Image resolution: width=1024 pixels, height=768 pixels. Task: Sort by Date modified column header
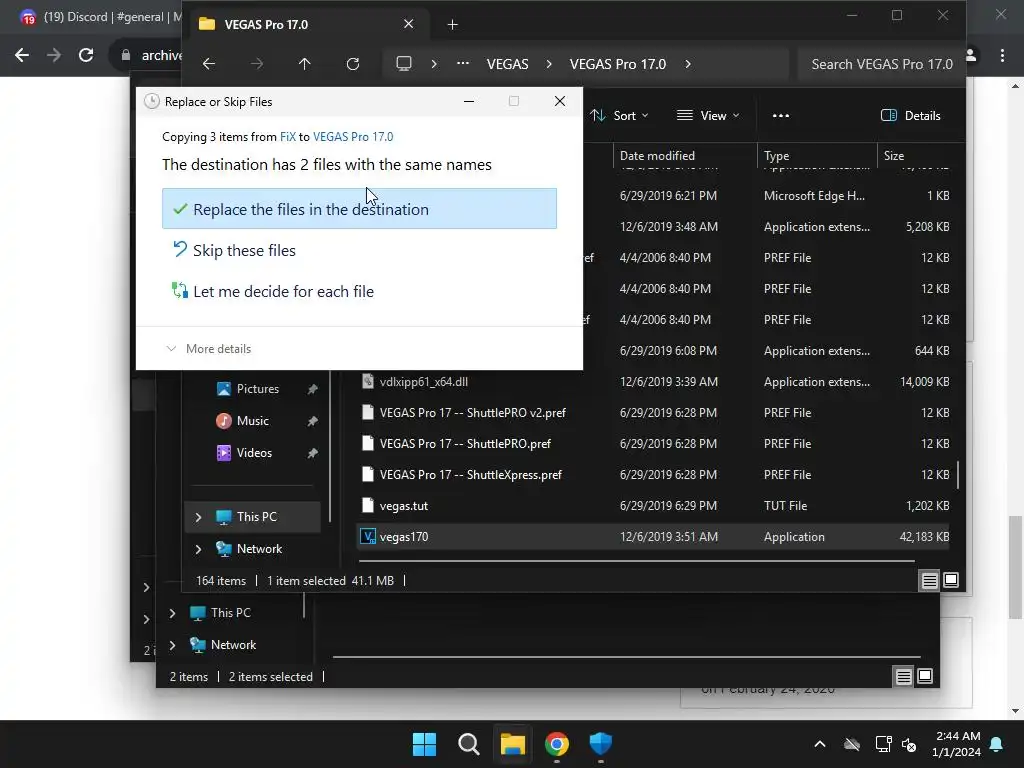(x=684, y=155)
